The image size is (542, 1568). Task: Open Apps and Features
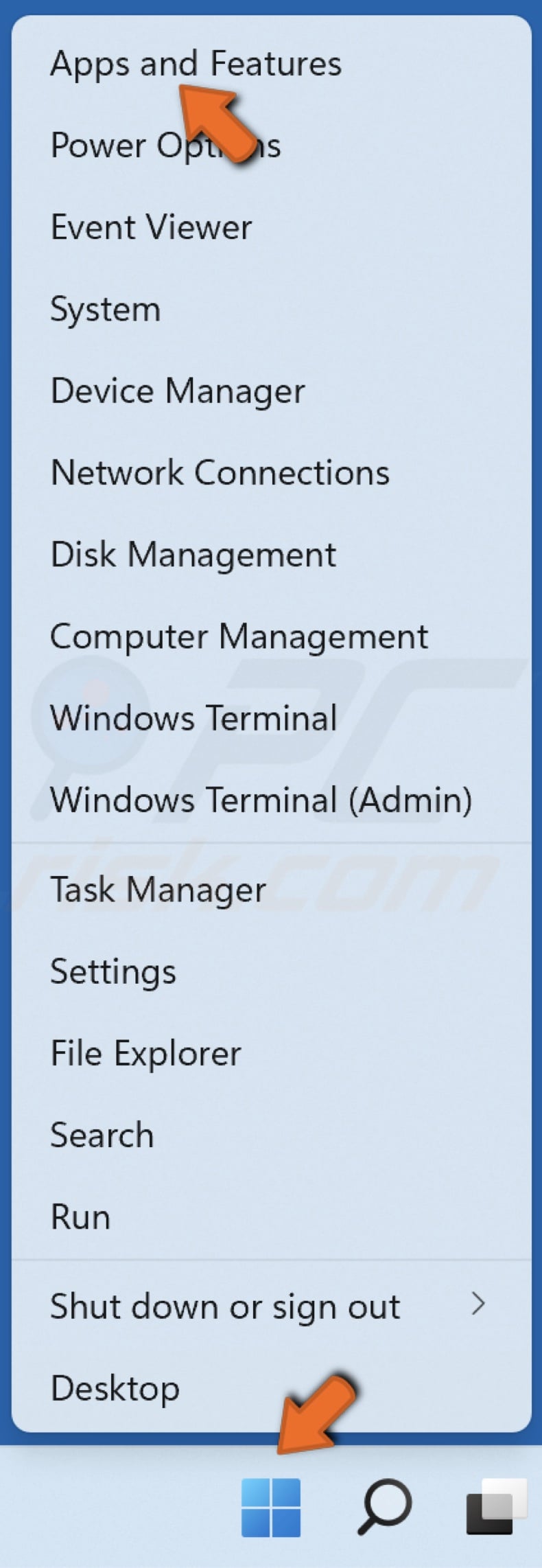pyautogui.click(x=197, y=63)
